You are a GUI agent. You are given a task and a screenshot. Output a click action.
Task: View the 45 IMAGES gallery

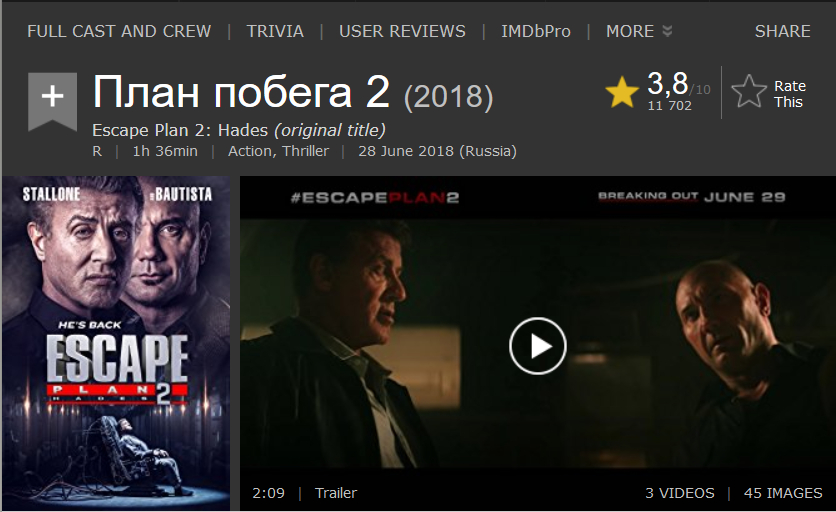783,493
